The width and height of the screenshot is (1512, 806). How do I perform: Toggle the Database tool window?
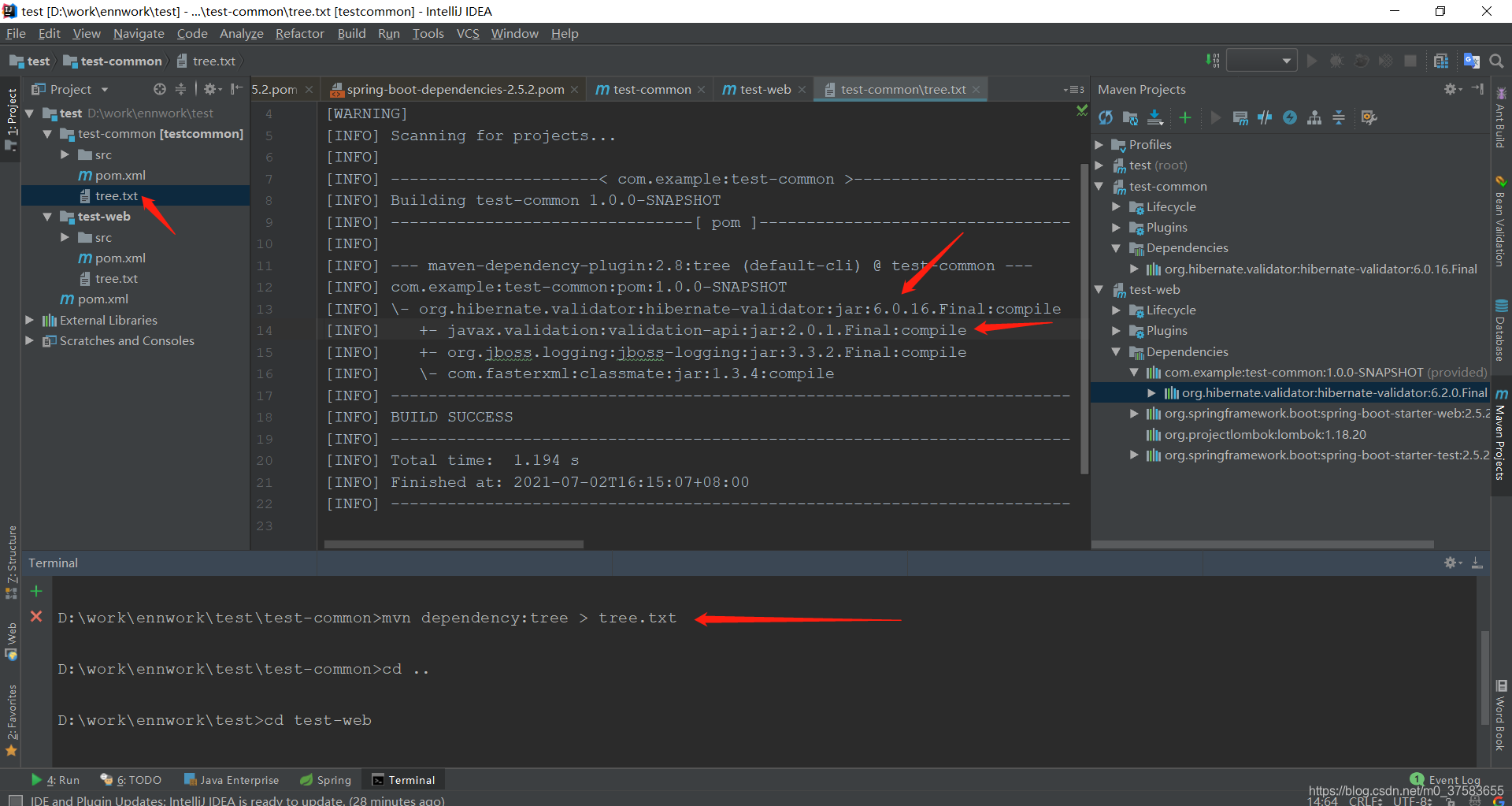[1500, 331]
